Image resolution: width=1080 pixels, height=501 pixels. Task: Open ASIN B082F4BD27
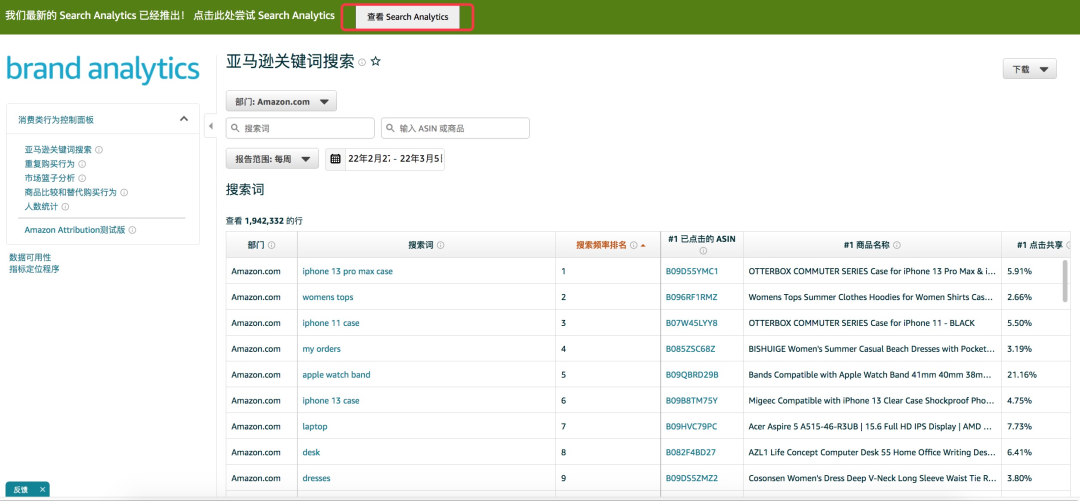pyautogui.click(x=690, y=452)
